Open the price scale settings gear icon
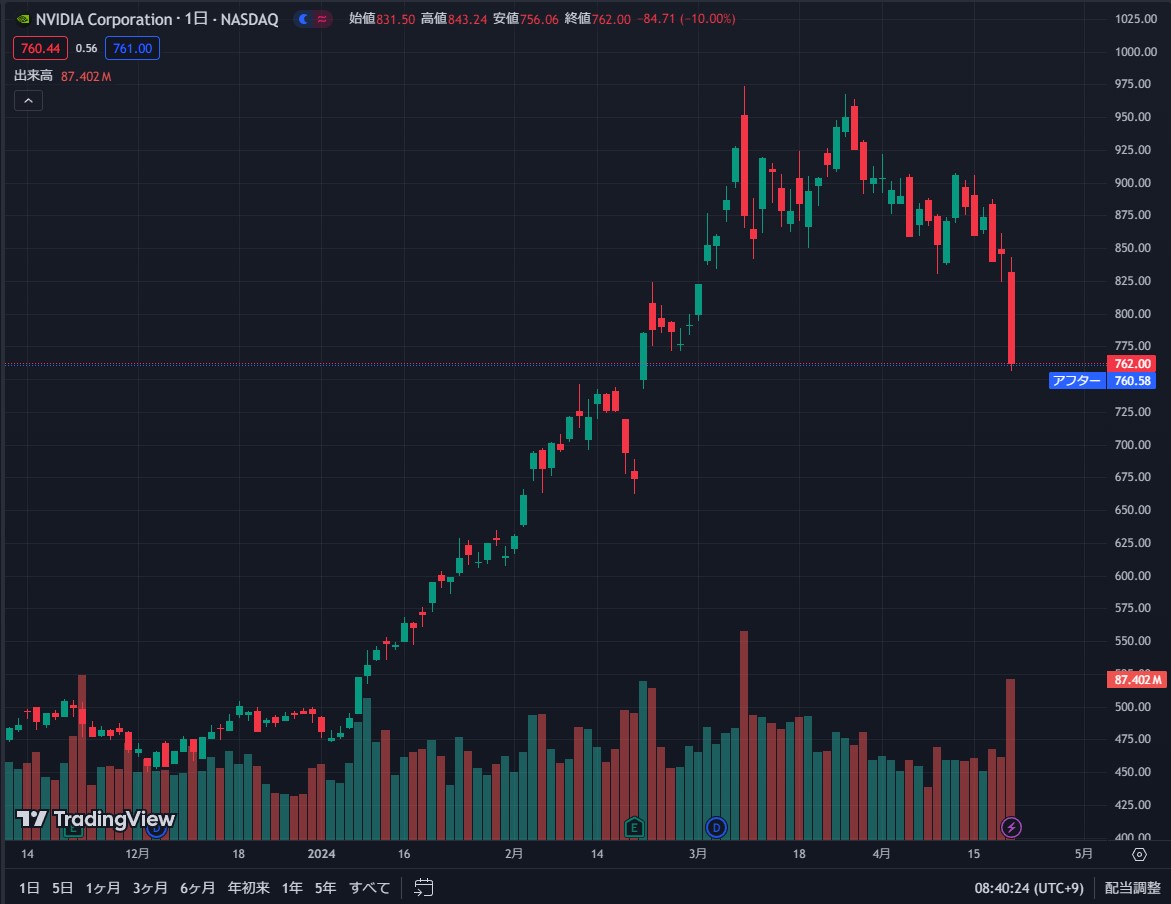 [x=1139, y=854]
